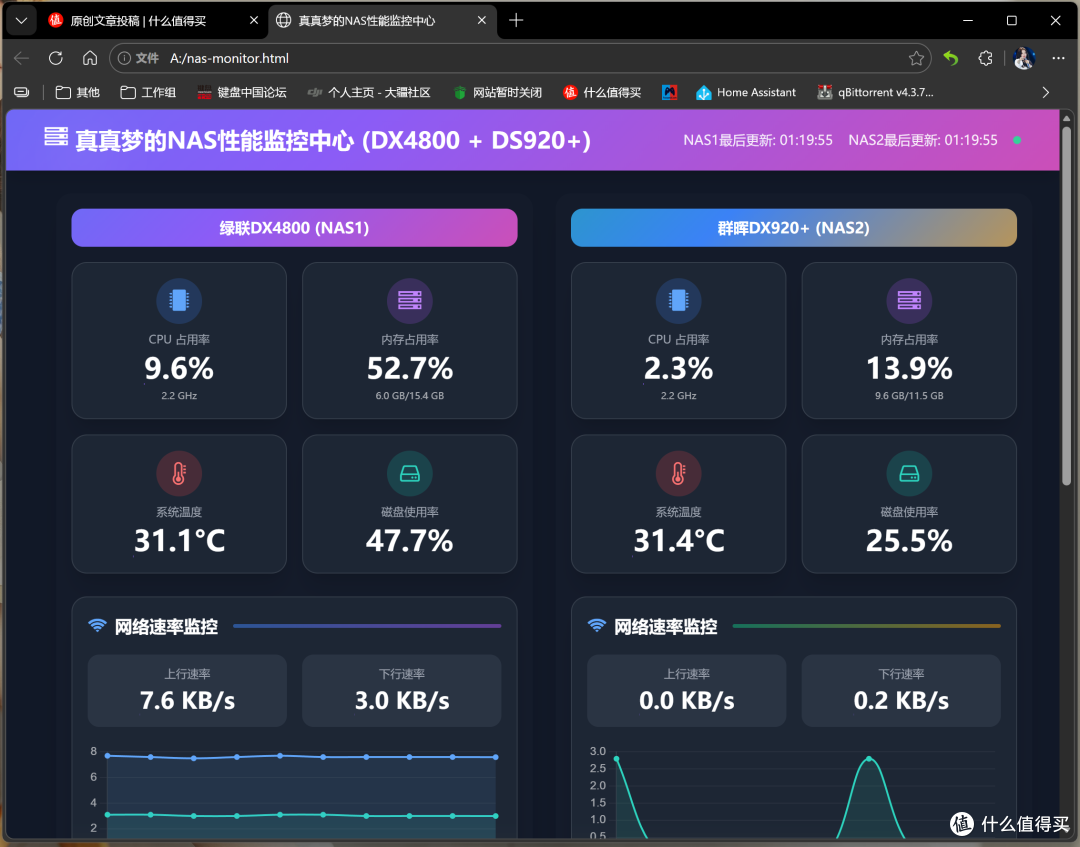
Task: Click NAS2 memory server icon
Action: (909, 300)
